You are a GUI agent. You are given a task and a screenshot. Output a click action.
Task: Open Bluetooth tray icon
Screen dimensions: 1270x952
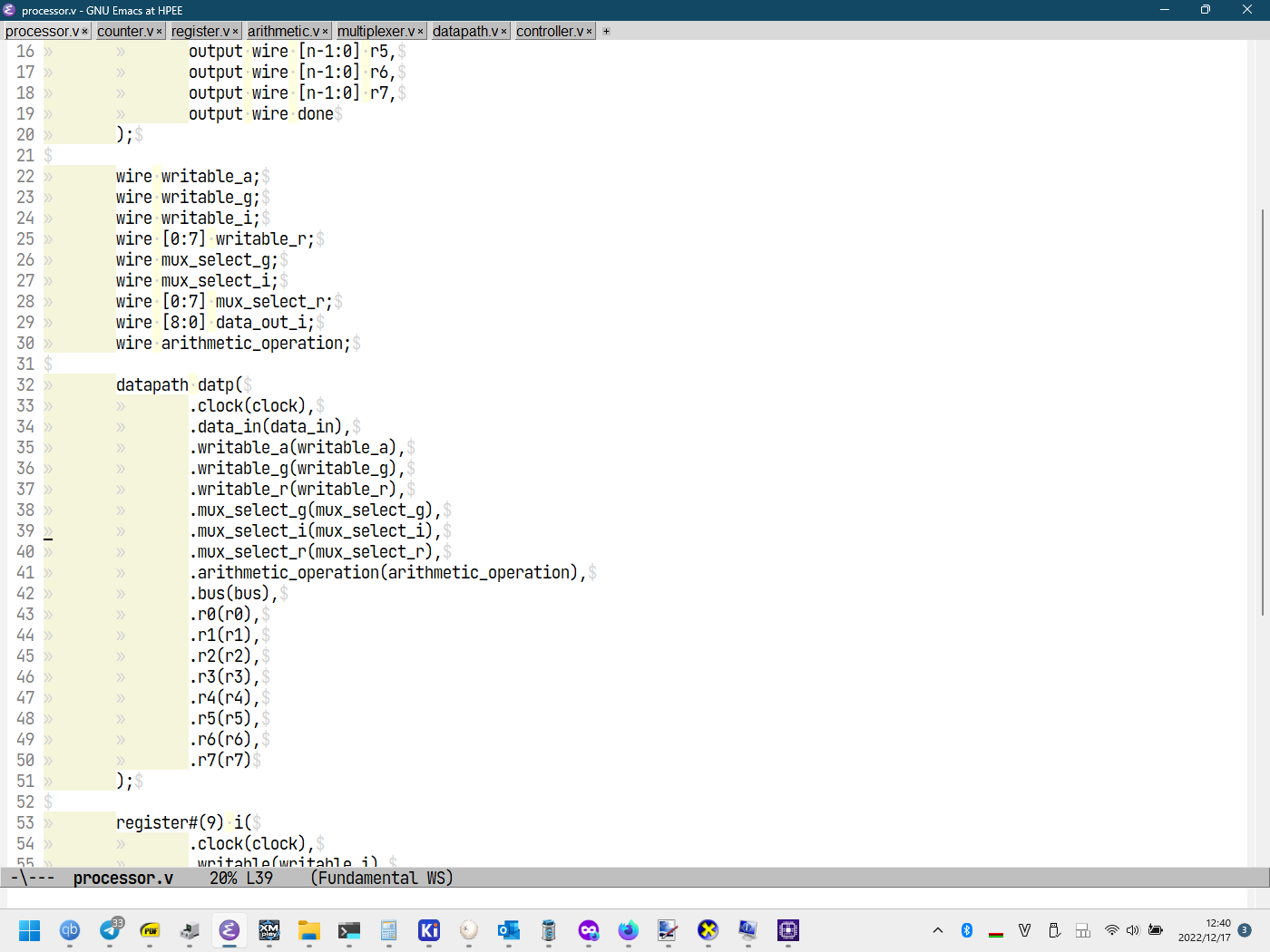967,930
